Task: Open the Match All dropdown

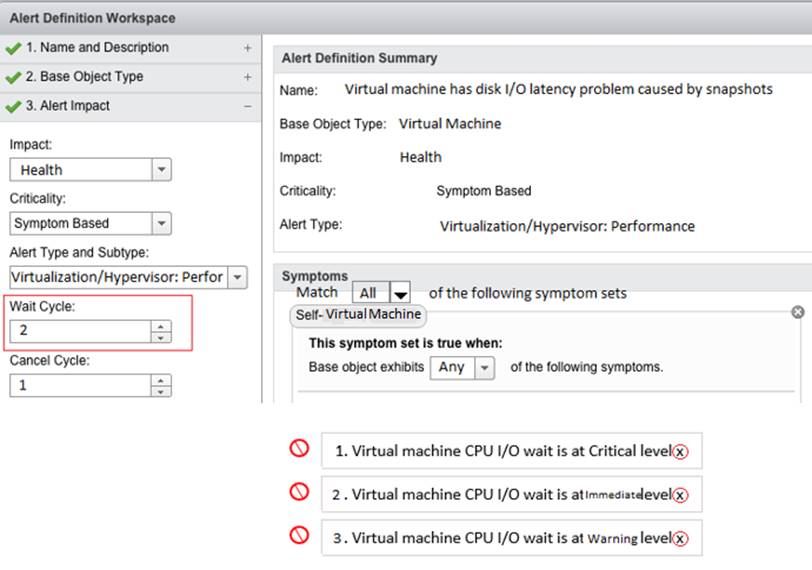Action: tap(400, 293)
